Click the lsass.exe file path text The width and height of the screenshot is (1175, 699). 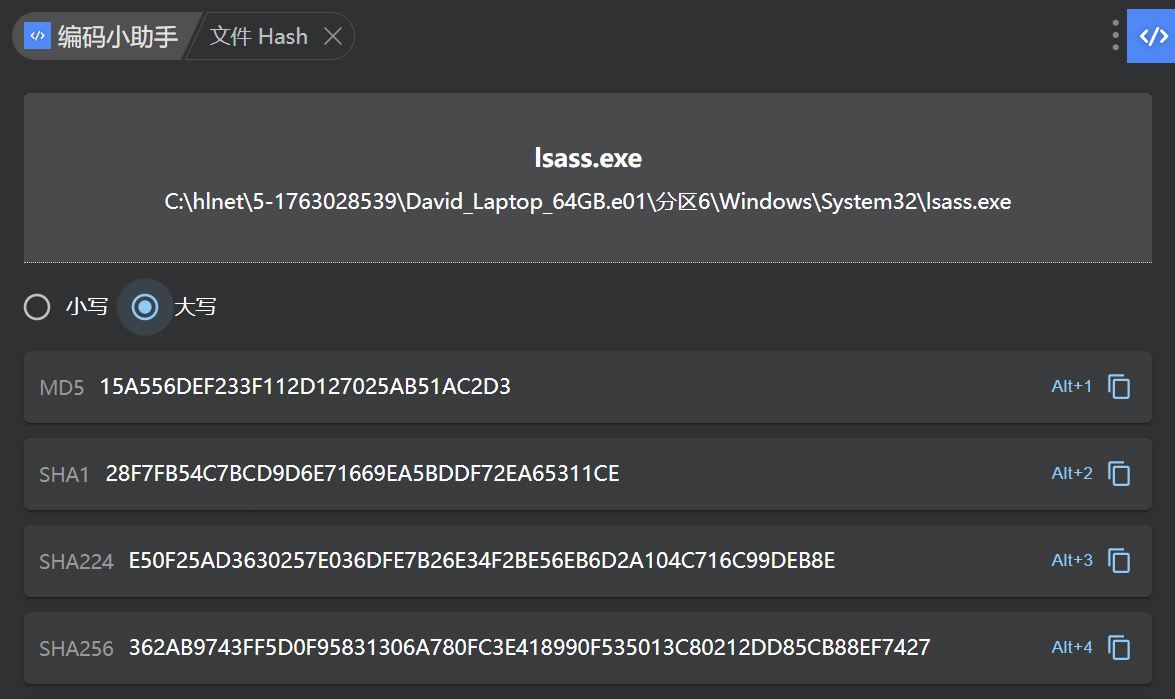[x=588, y=202]
